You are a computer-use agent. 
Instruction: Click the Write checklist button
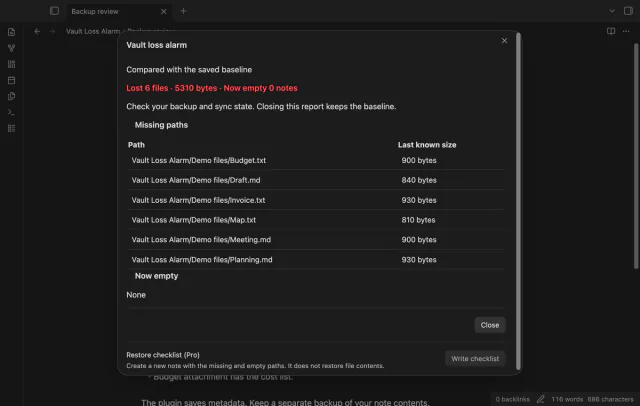pos(475,359)
